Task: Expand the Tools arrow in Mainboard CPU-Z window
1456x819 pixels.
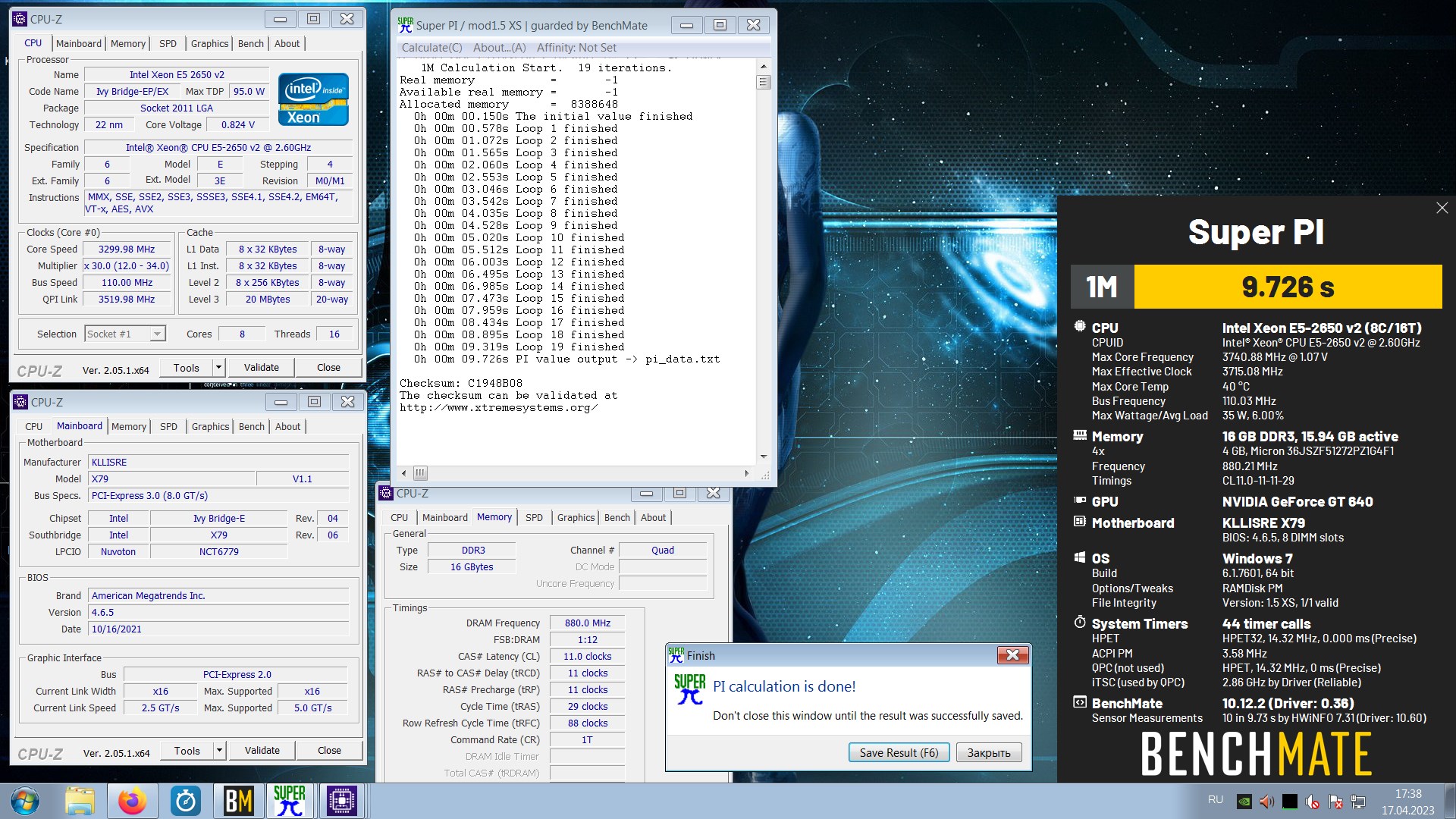Action: click(x=219, y=750)
